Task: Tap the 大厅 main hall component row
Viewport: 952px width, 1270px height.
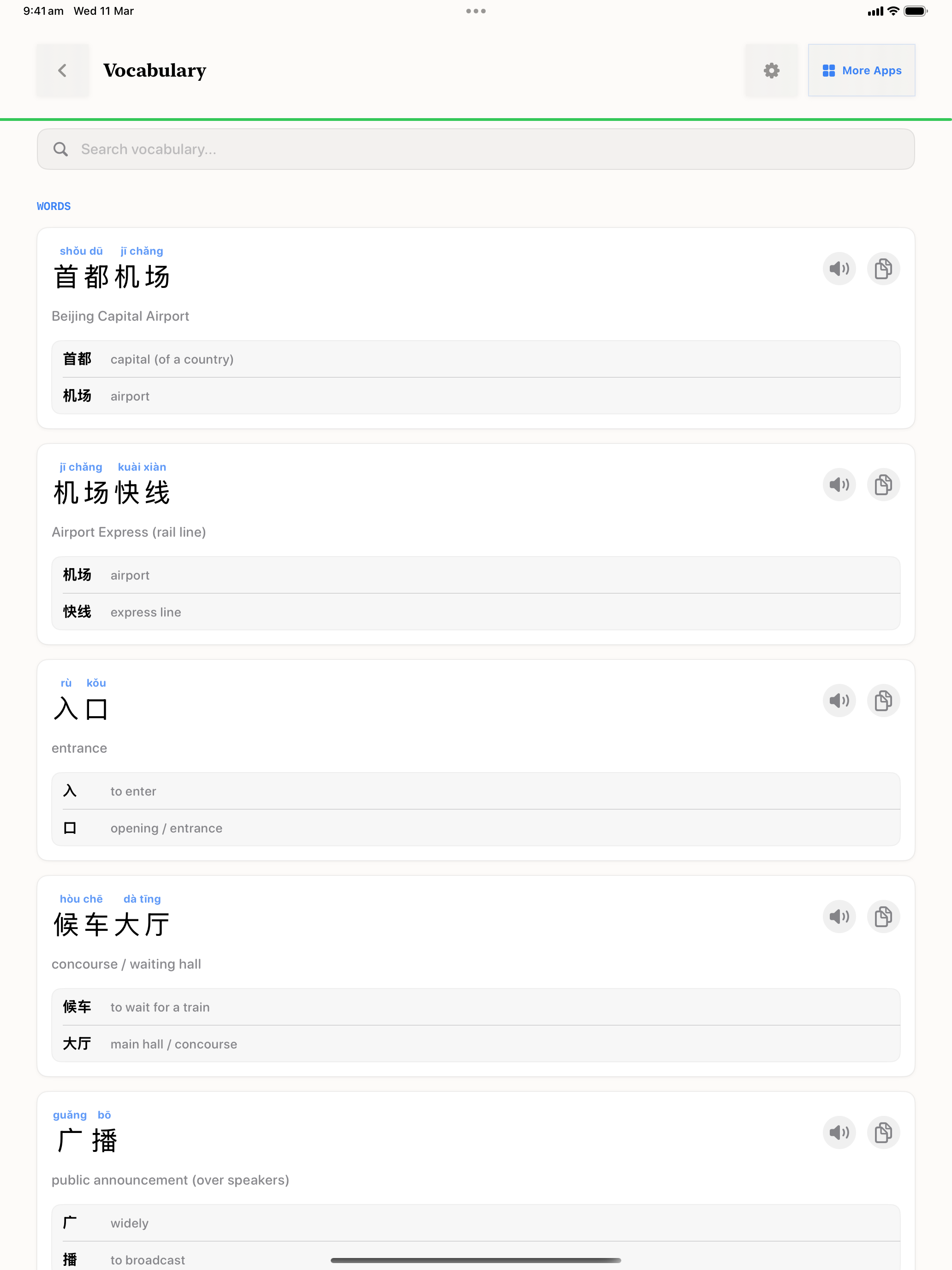Action: (475, 1044)
